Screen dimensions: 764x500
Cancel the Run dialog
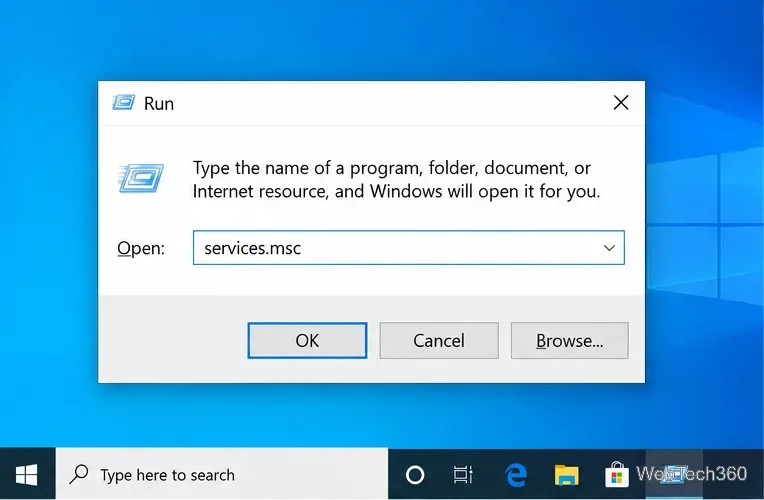(x=439, y=340)
